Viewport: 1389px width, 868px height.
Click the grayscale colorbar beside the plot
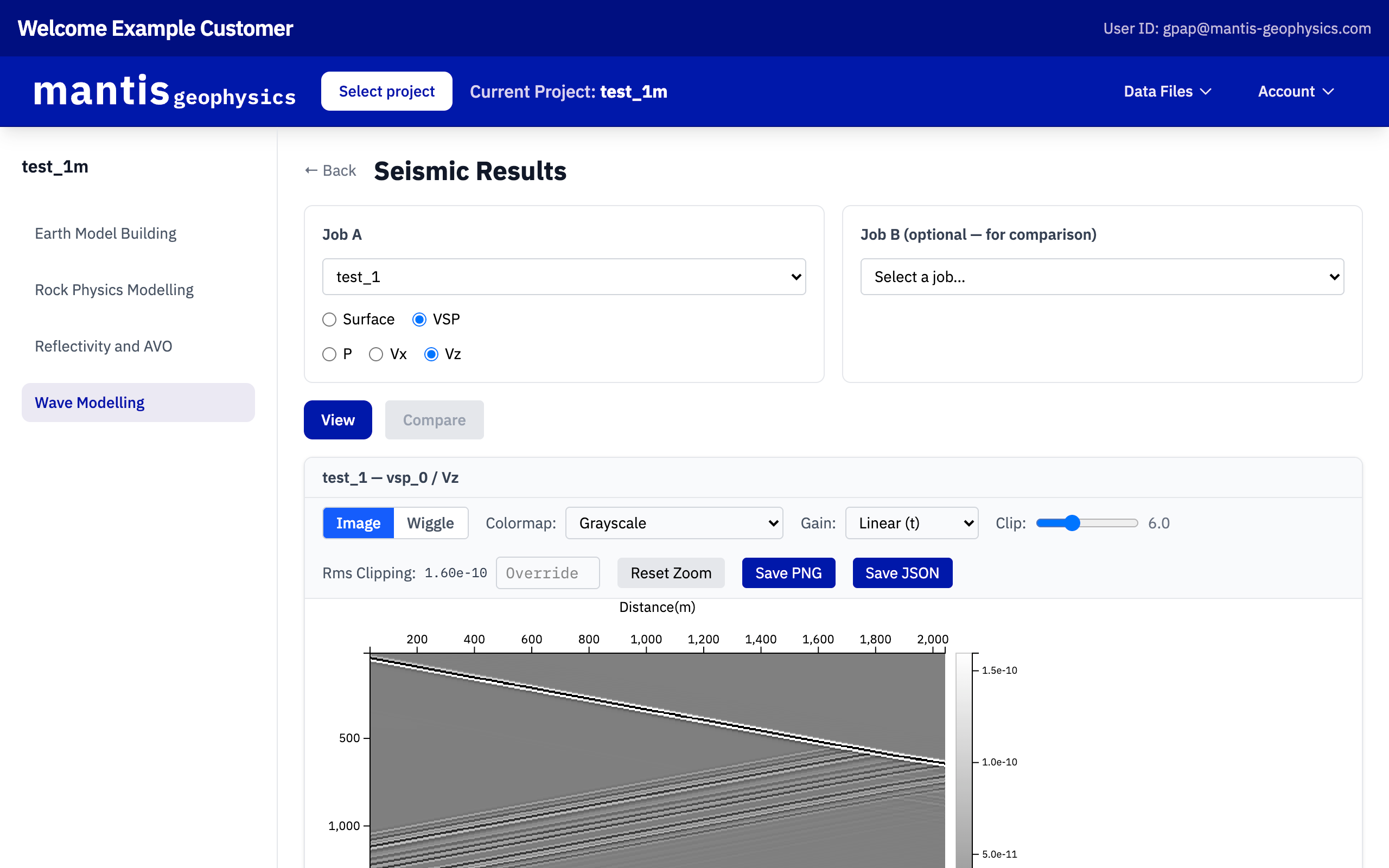coord(964,760)
